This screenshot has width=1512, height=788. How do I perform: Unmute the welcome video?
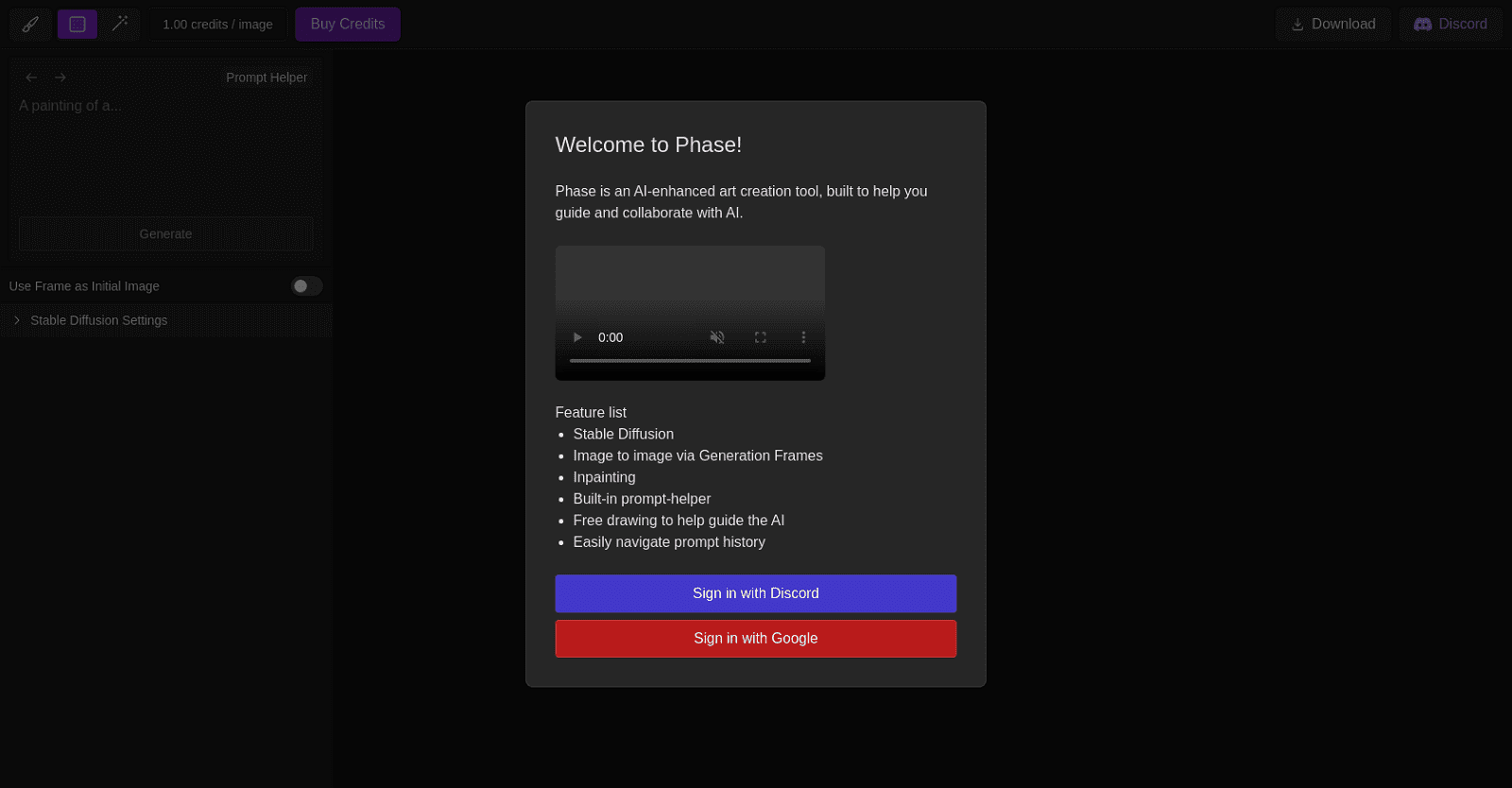coord(717,337)
